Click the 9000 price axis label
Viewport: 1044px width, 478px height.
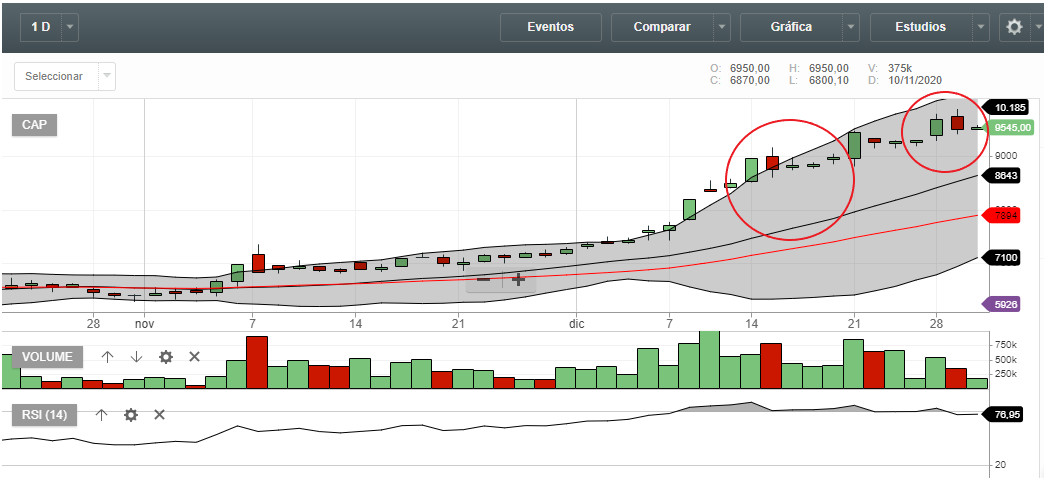pos(1005,156)
